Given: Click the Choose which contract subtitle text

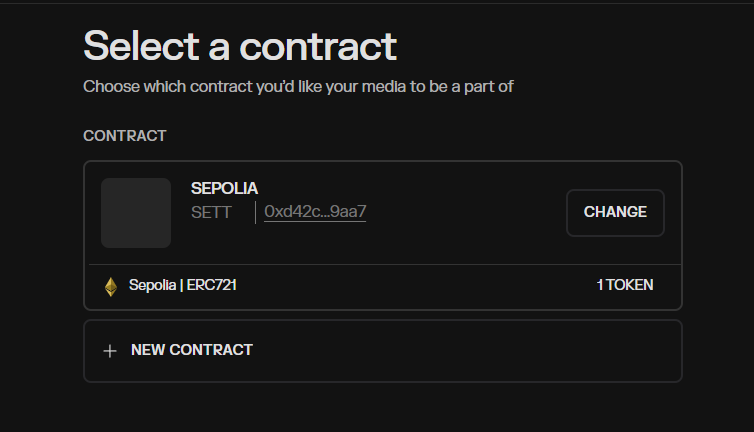Looking at the screenshot, I should 298,87.
